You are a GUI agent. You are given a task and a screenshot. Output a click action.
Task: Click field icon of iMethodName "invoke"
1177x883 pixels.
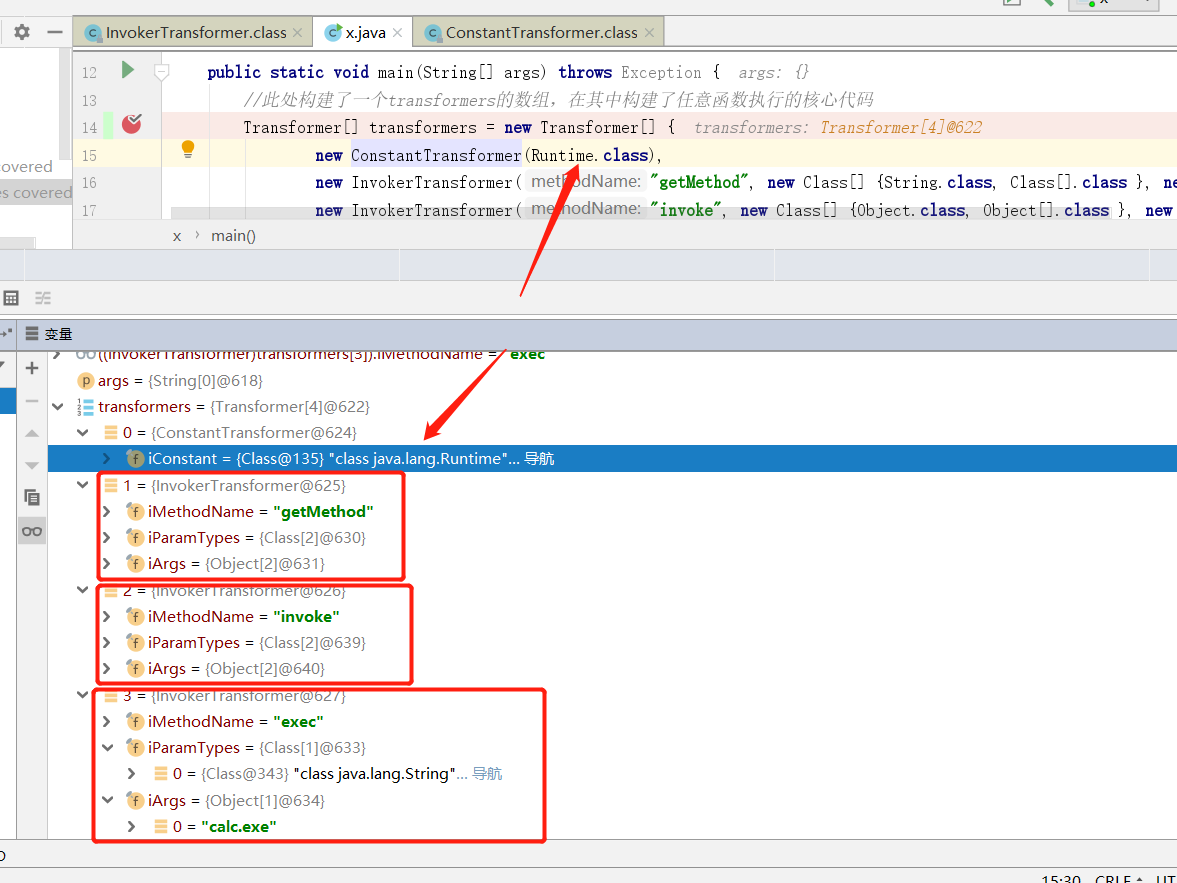pos(134,617)
